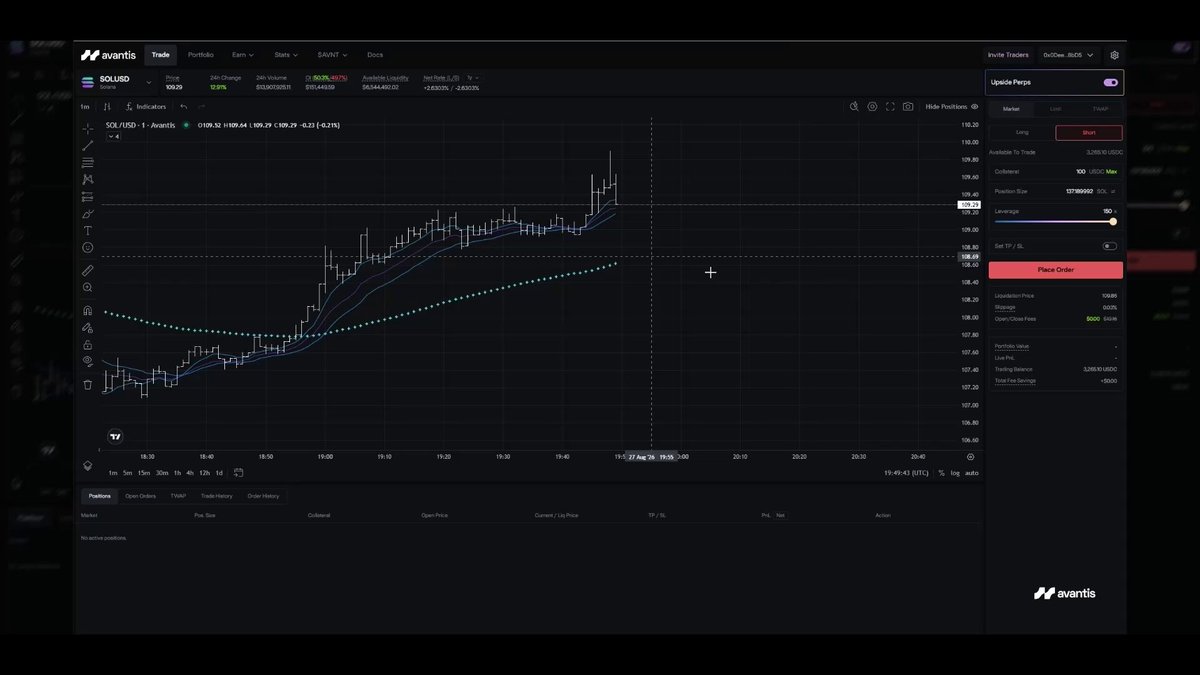Screen dimensions: 1200x675
Task: Open the Open Orders tab
Action: (140, 496)
